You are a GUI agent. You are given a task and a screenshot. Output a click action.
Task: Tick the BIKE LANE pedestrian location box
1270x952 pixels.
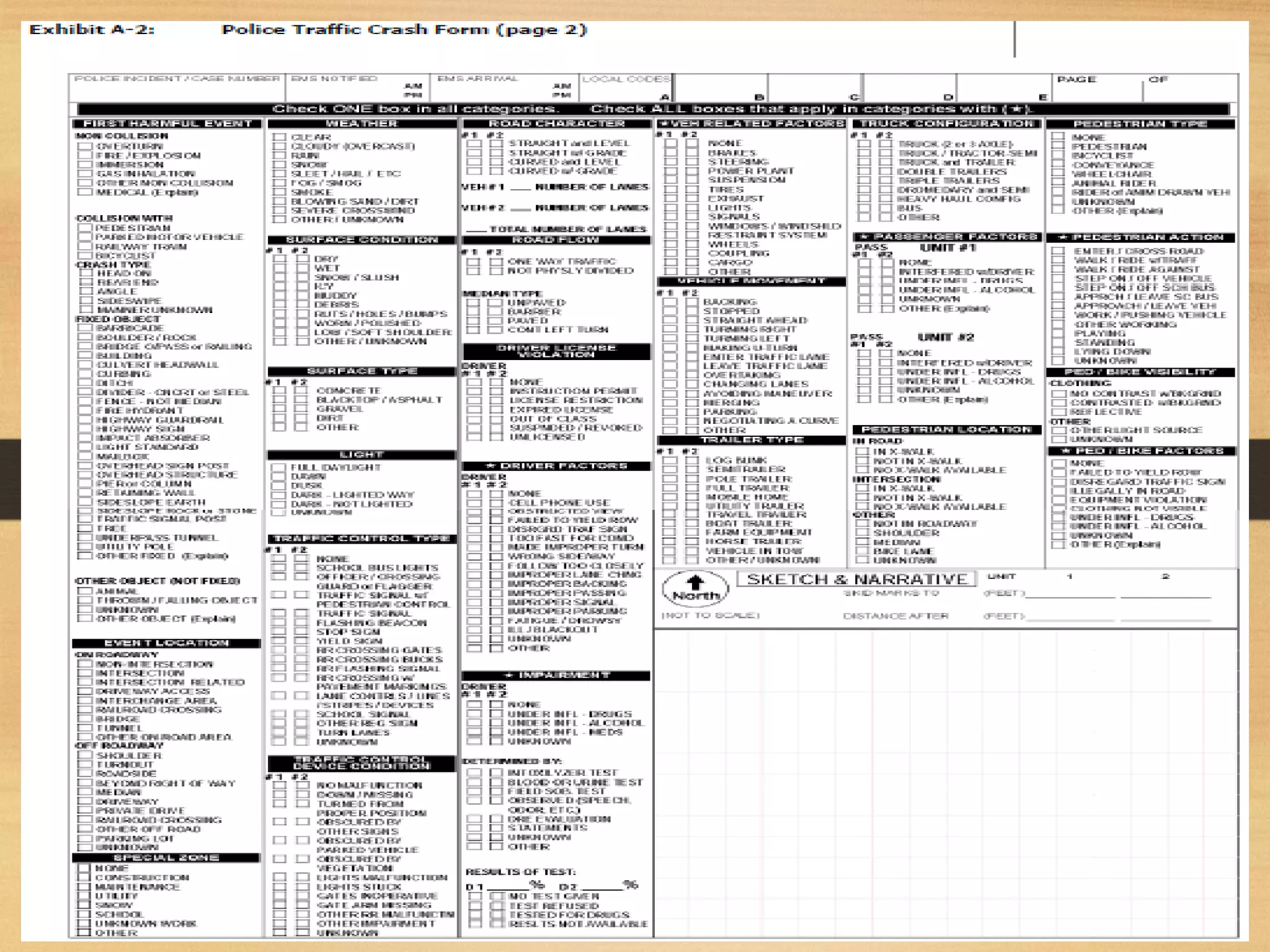[861, 551]
